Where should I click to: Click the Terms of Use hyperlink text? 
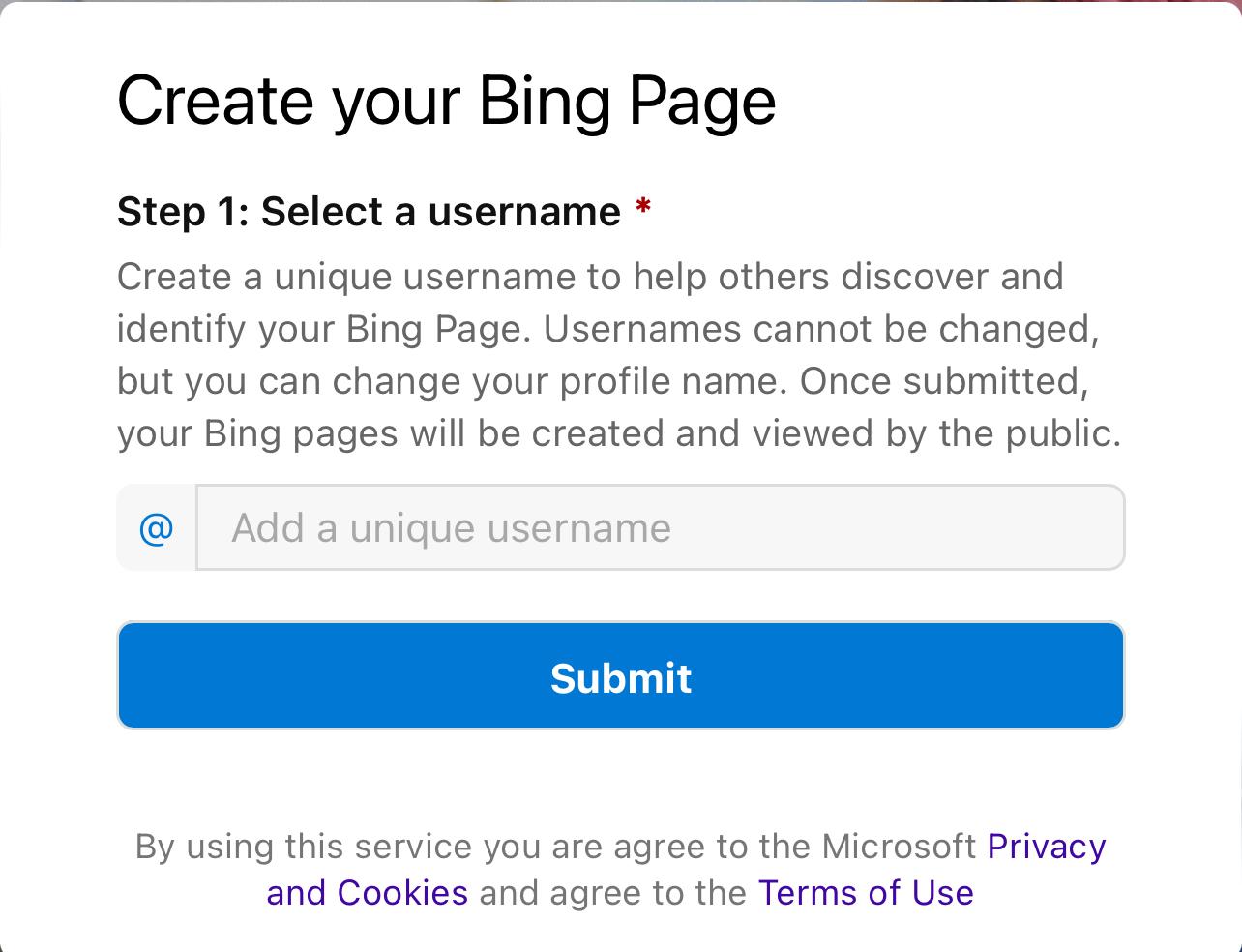coord(865,892)
